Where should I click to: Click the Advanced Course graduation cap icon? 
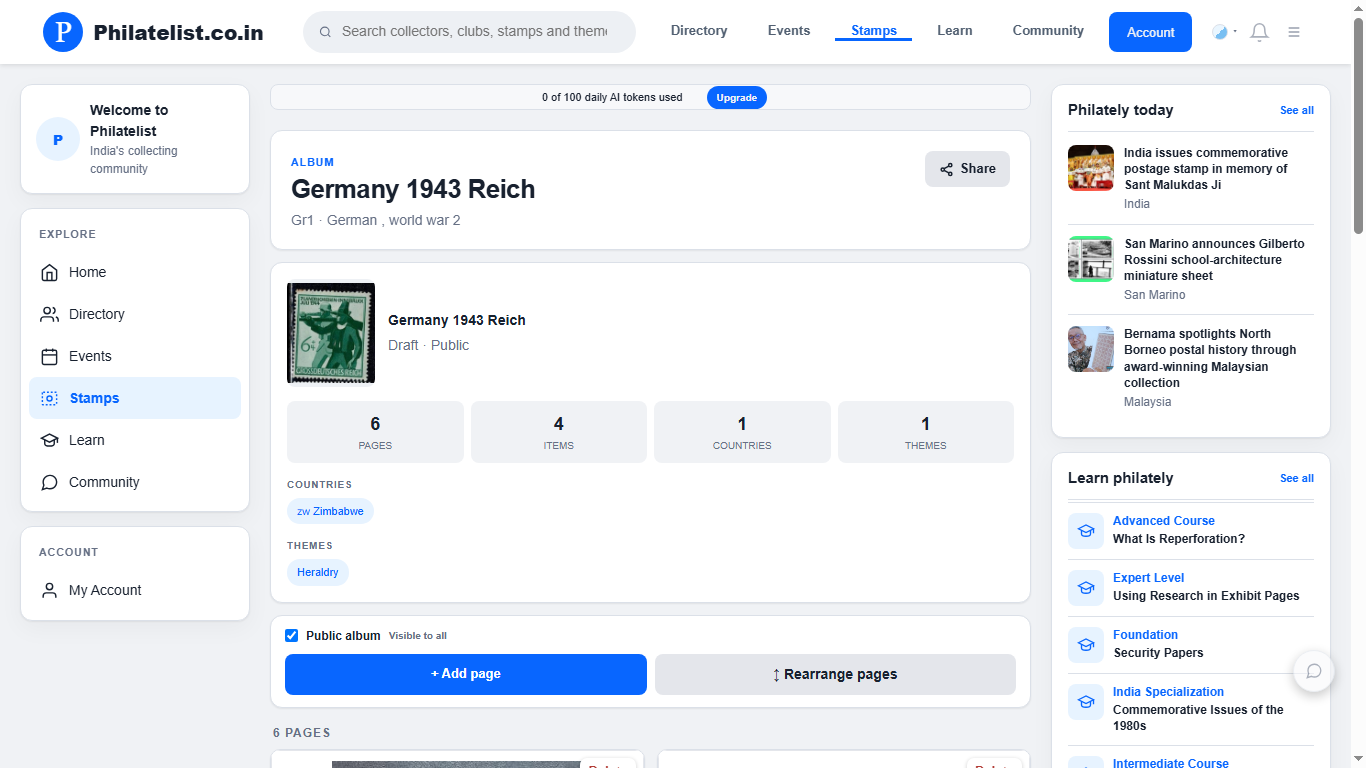[x=1086, y=531]
